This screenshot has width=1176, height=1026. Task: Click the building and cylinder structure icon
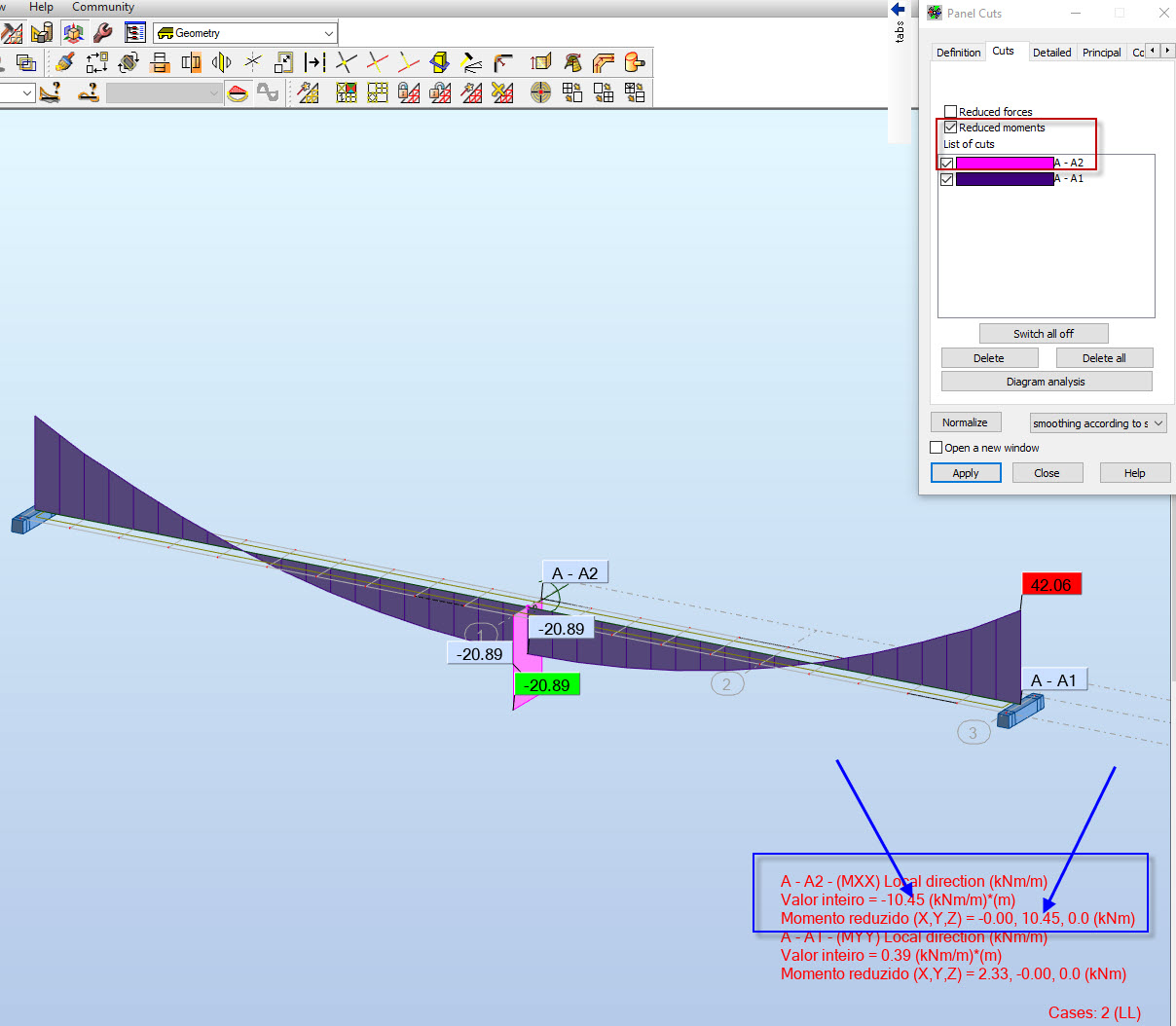pyautogui.click(x=42, y=33)
